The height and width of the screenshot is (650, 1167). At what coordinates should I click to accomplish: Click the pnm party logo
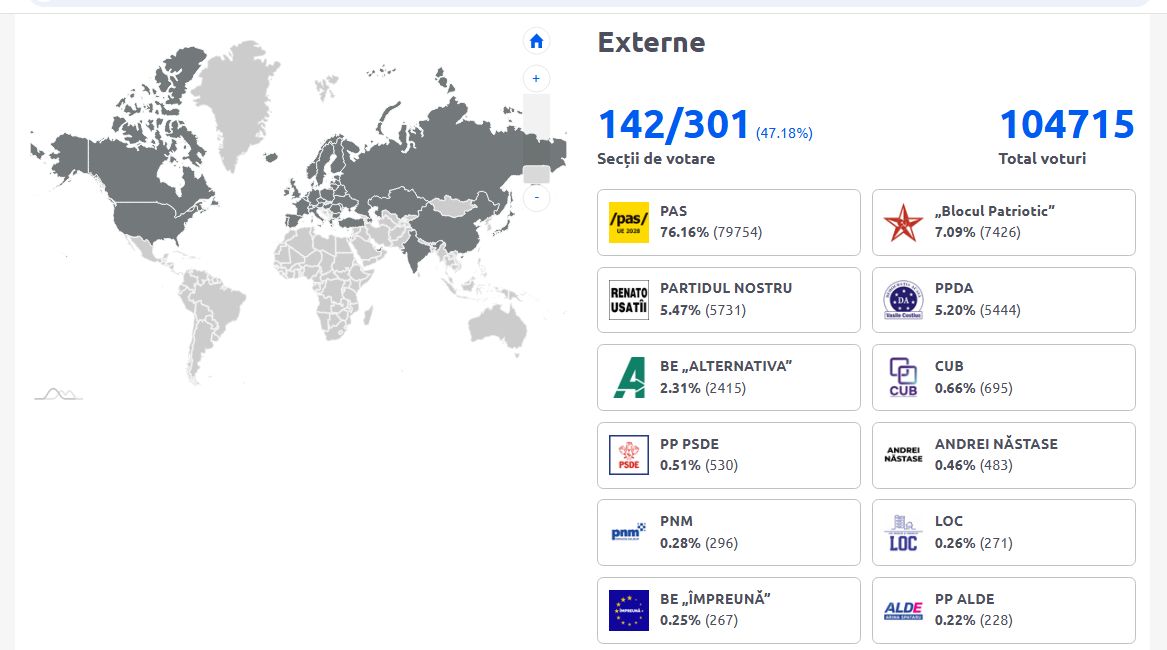point(628,532)
